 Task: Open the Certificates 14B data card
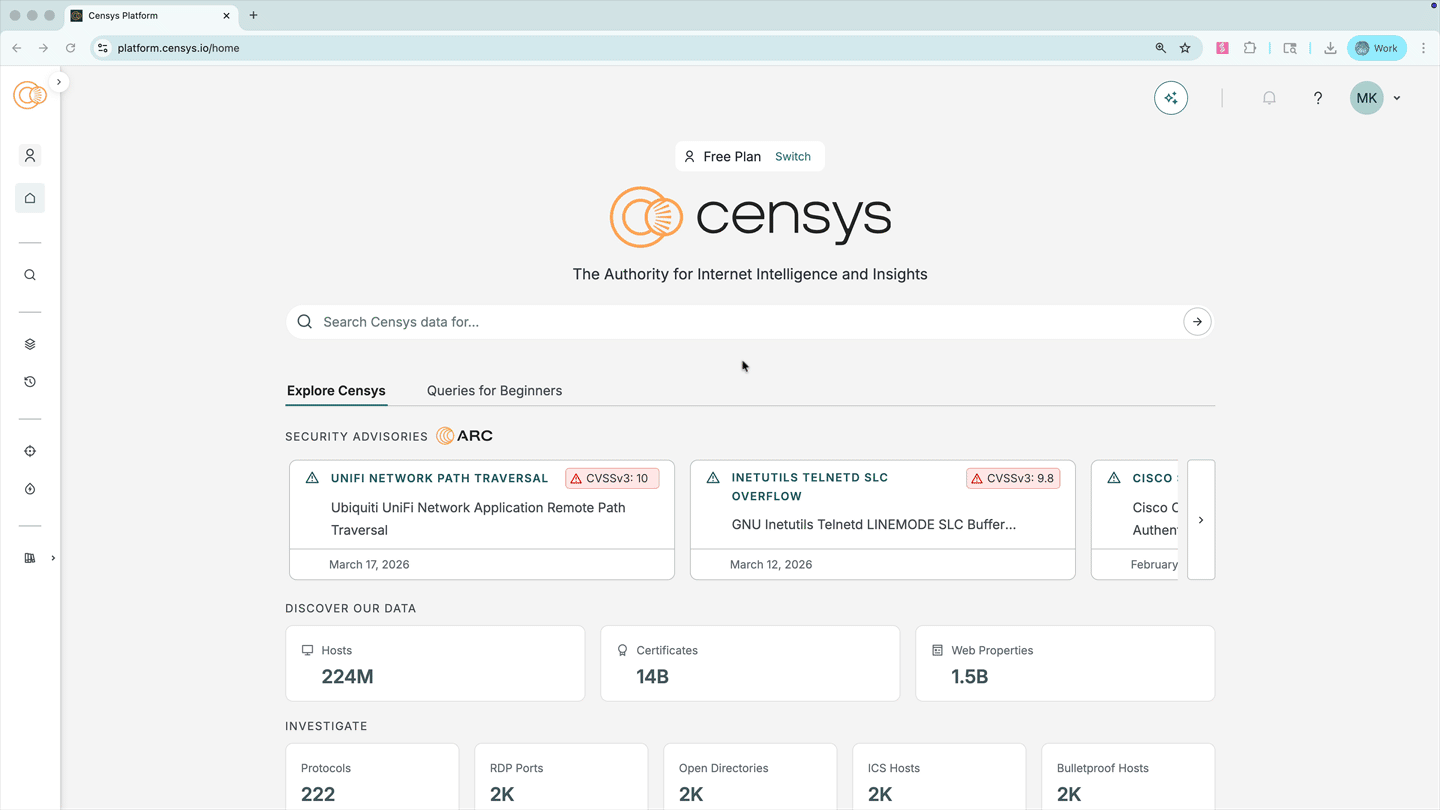(750, 664)
